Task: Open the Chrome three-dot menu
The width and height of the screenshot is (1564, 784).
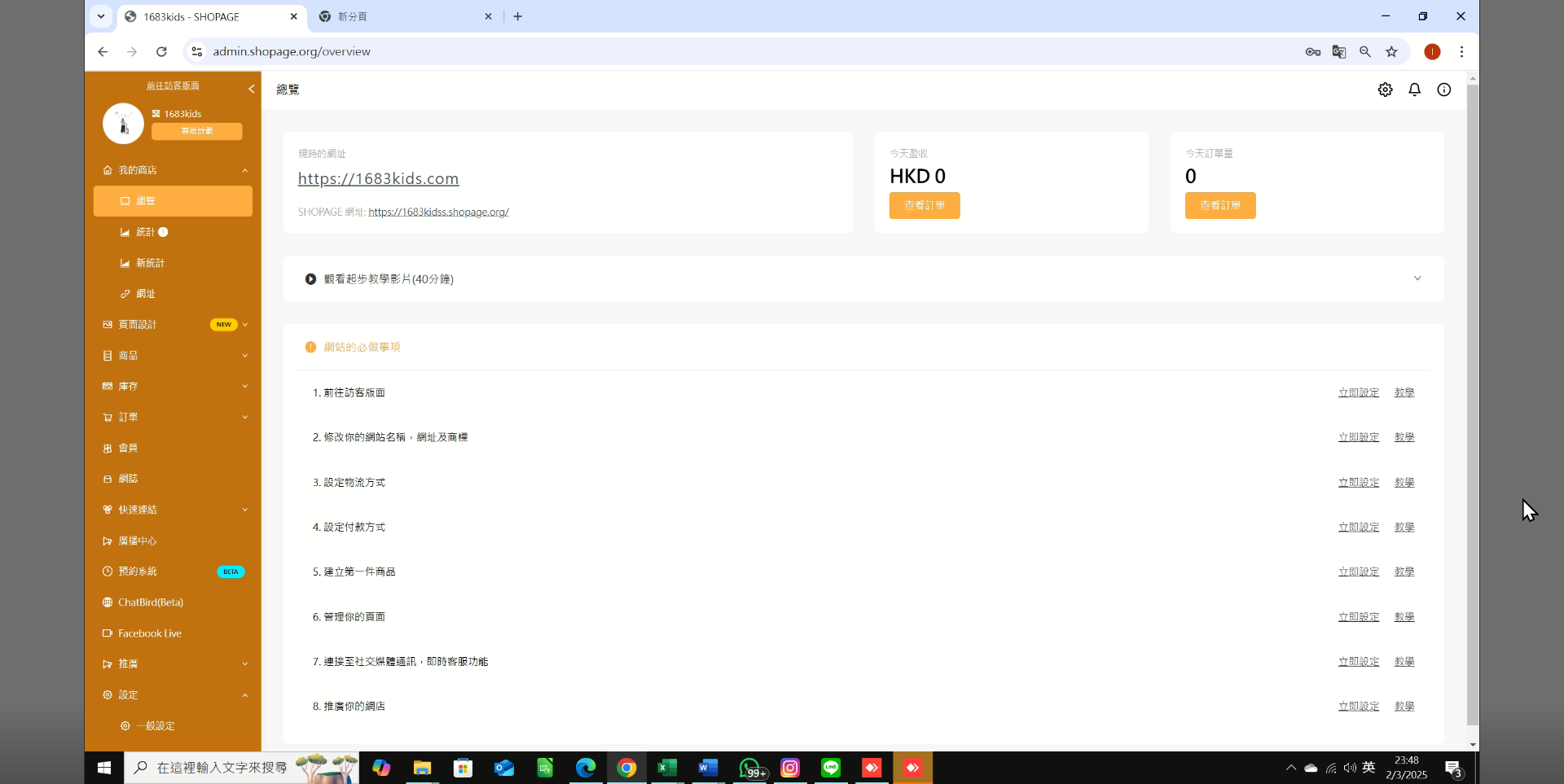Action: pos(1461,51)
